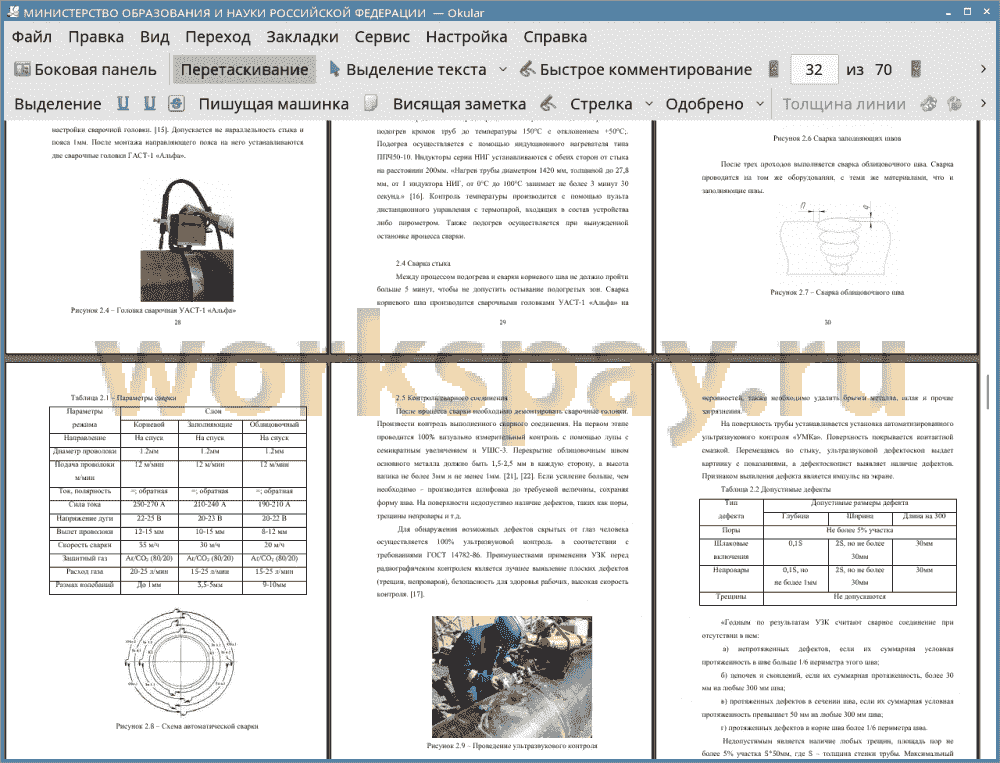Expand main toolbar overflow chevron
The width and height of the screenshot is (1000, 763).
[x=983, y=69]
